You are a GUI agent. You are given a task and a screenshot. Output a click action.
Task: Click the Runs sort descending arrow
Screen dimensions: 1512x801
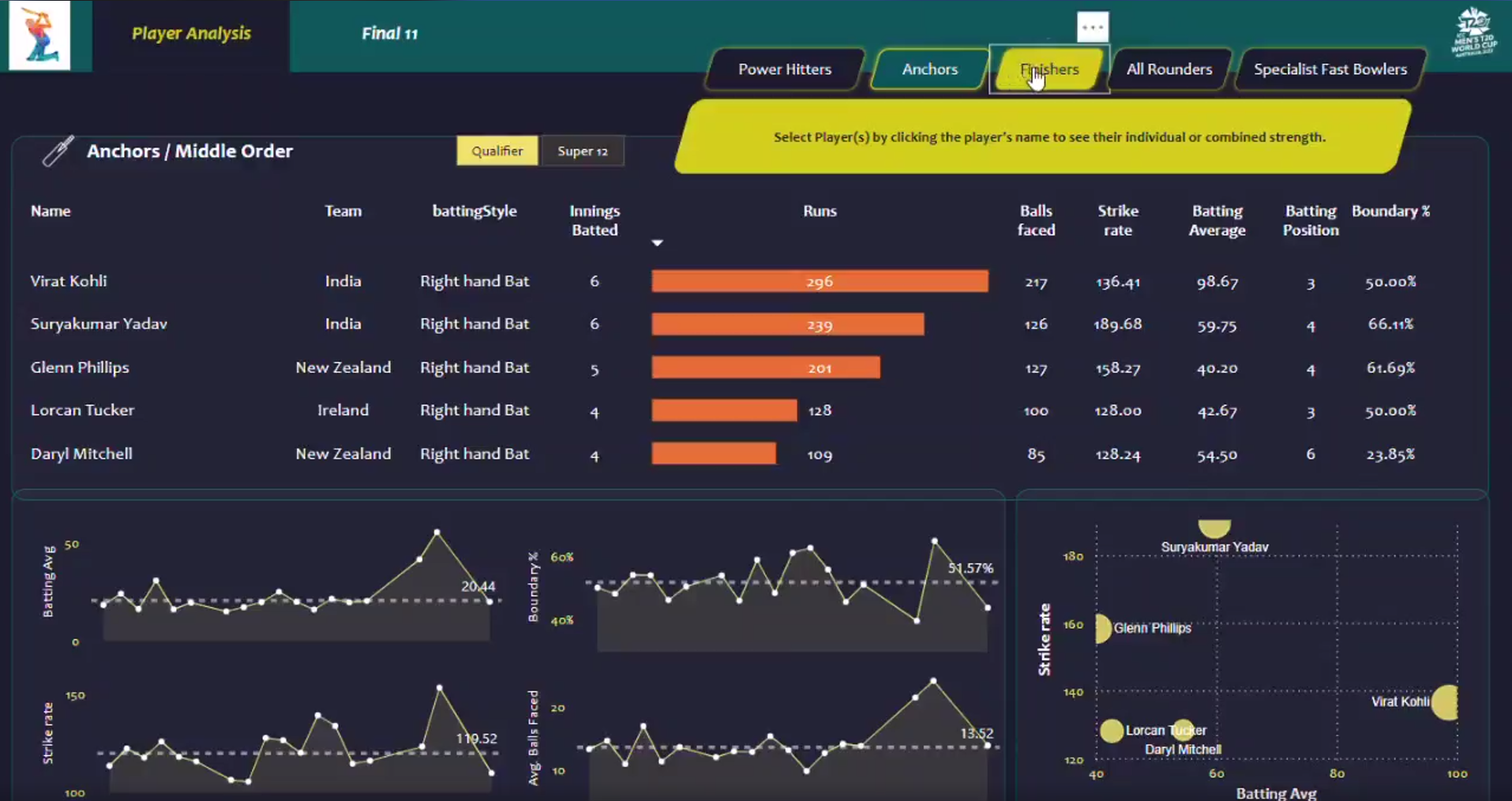(x=657, y=243)
